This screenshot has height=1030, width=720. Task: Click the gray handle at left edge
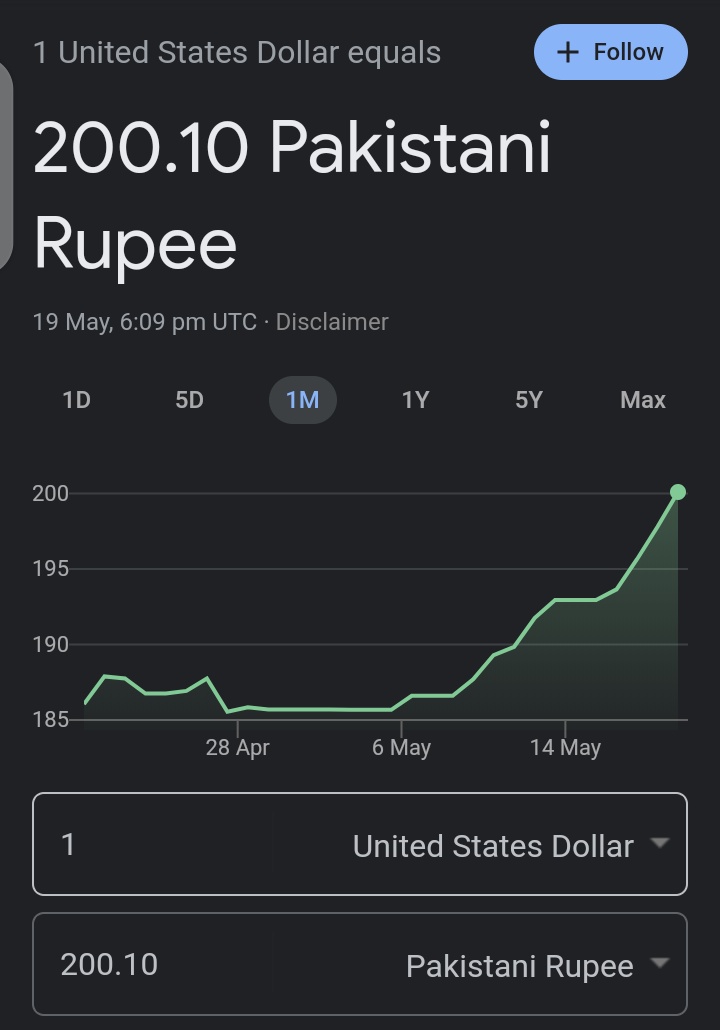[x=5, y=164]
